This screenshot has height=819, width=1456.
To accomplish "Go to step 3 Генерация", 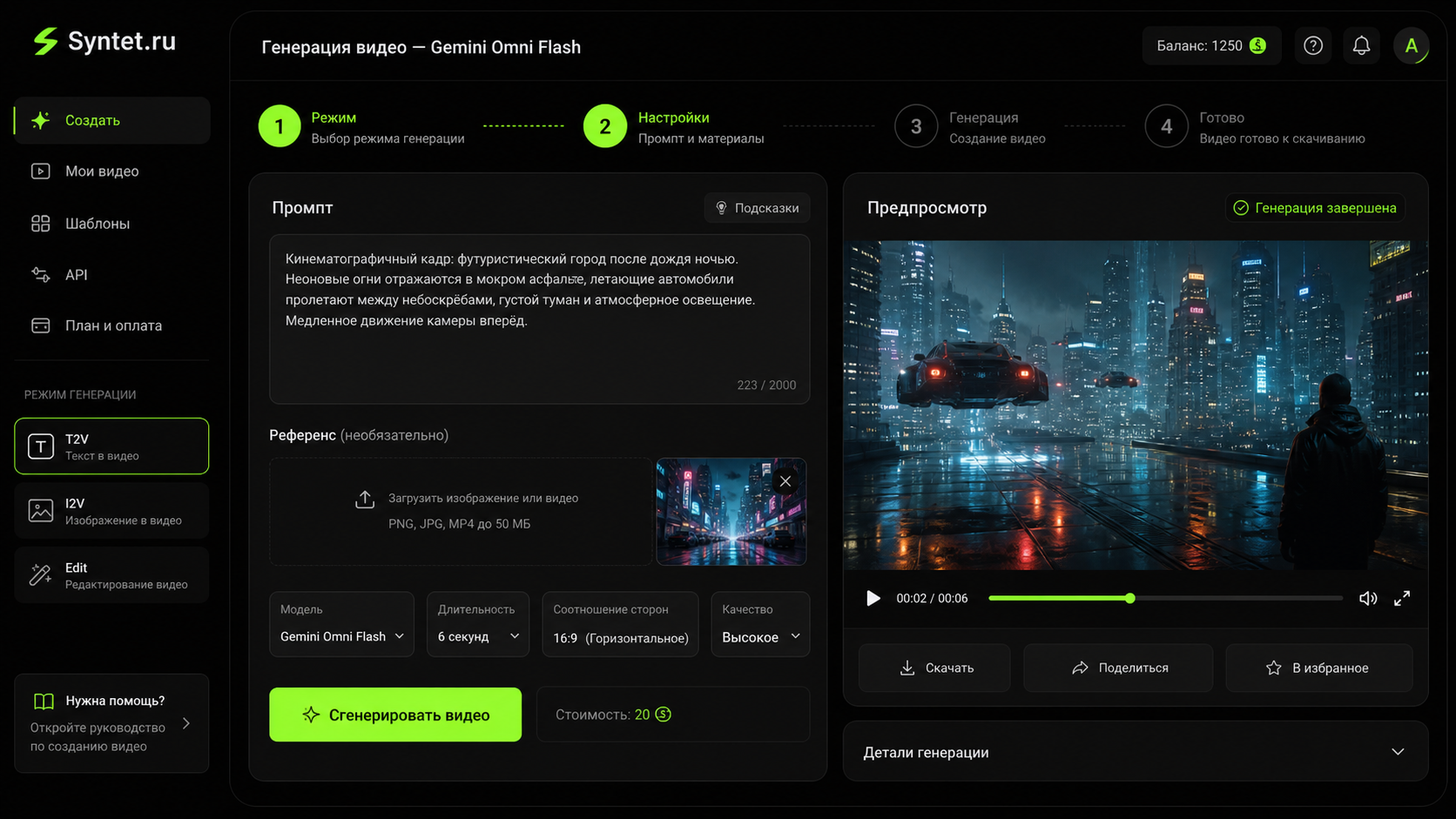I will click(x=970, y=127).
